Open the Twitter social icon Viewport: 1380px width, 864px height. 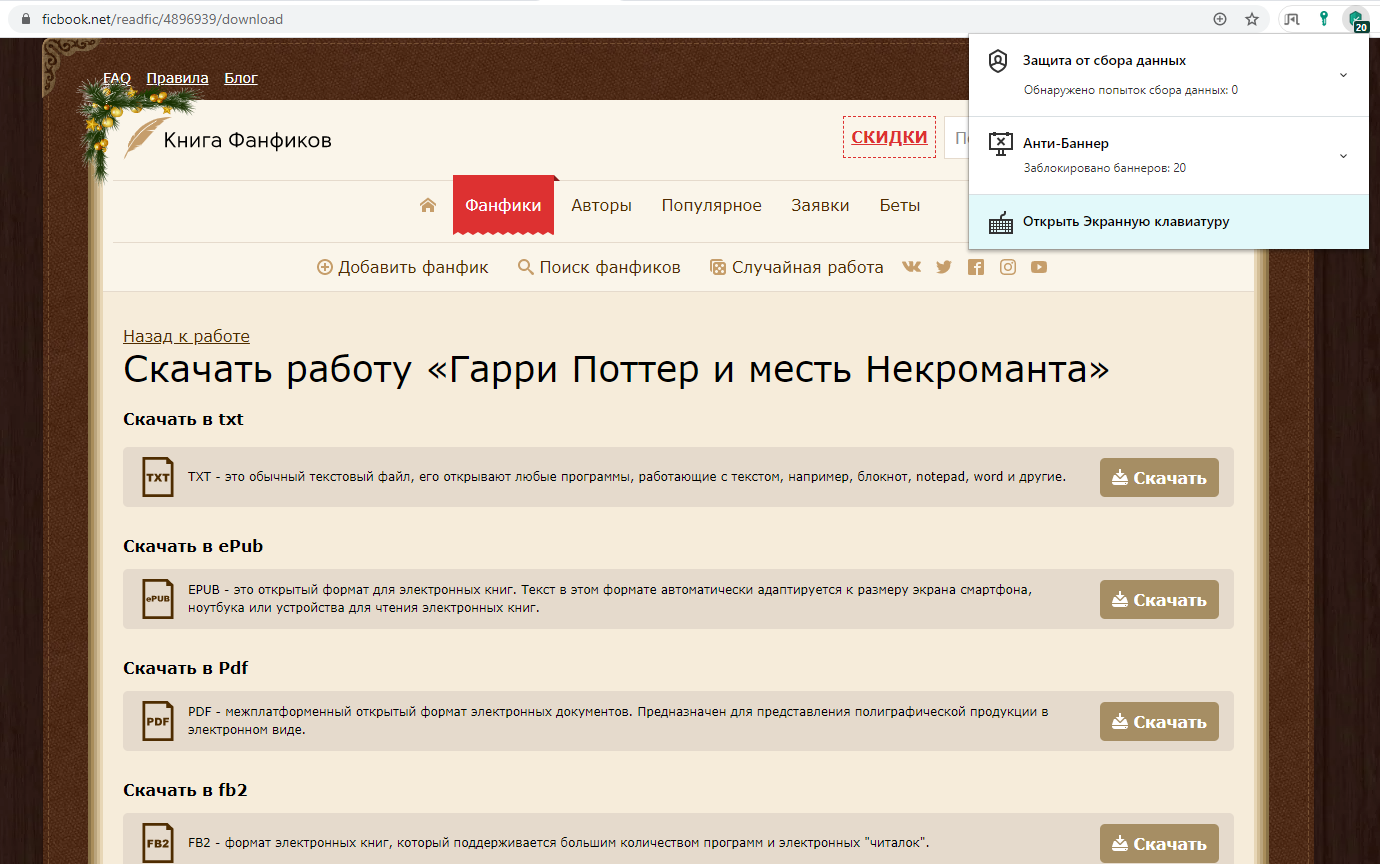pos(944,267)
